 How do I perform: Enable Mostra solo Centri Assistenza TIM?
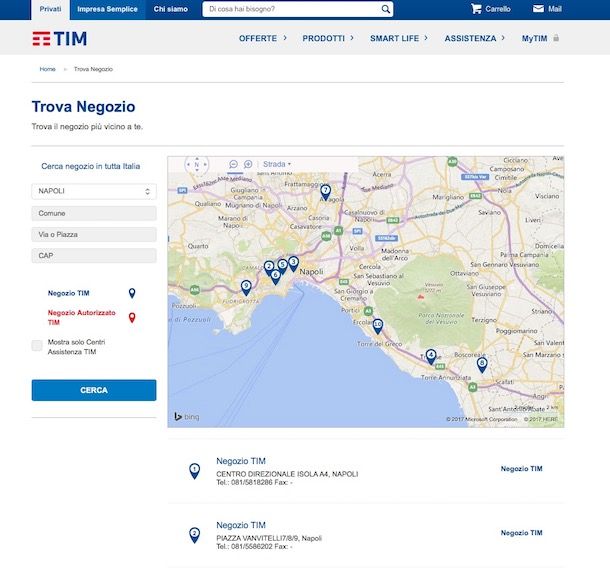pyautogui.click(x=37, y=345)
